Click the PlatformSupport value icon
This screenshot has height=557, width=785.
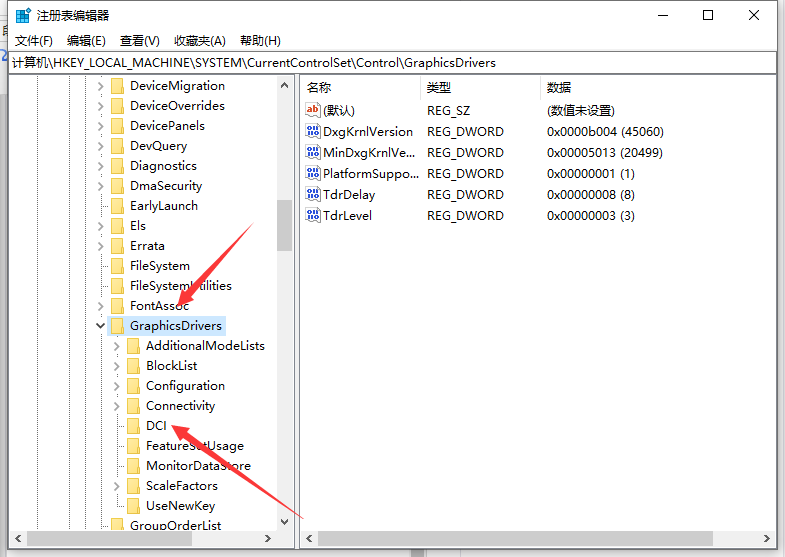[312, 173]
